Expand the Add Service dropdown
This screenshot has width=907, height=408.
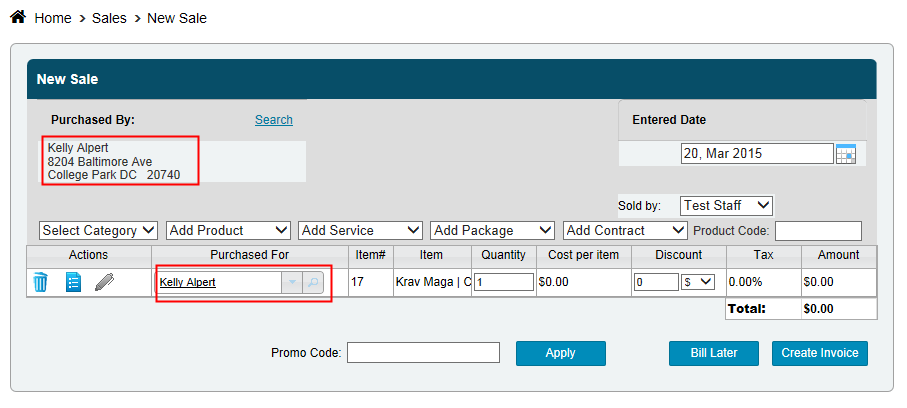(360, 231)
